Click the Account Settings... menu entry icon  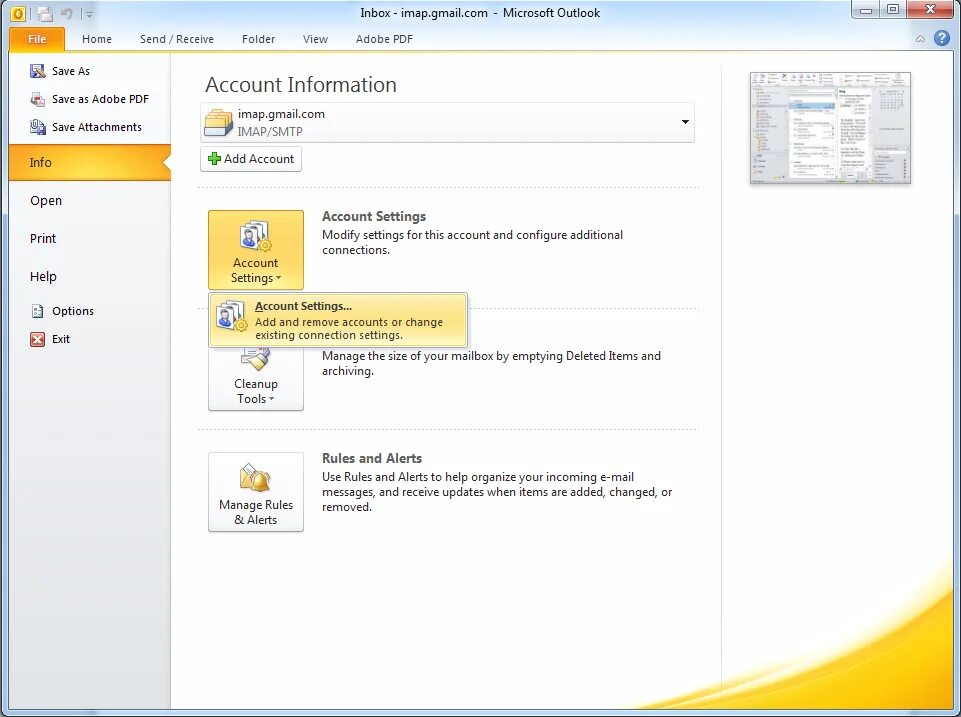click(x=231, y=316)
